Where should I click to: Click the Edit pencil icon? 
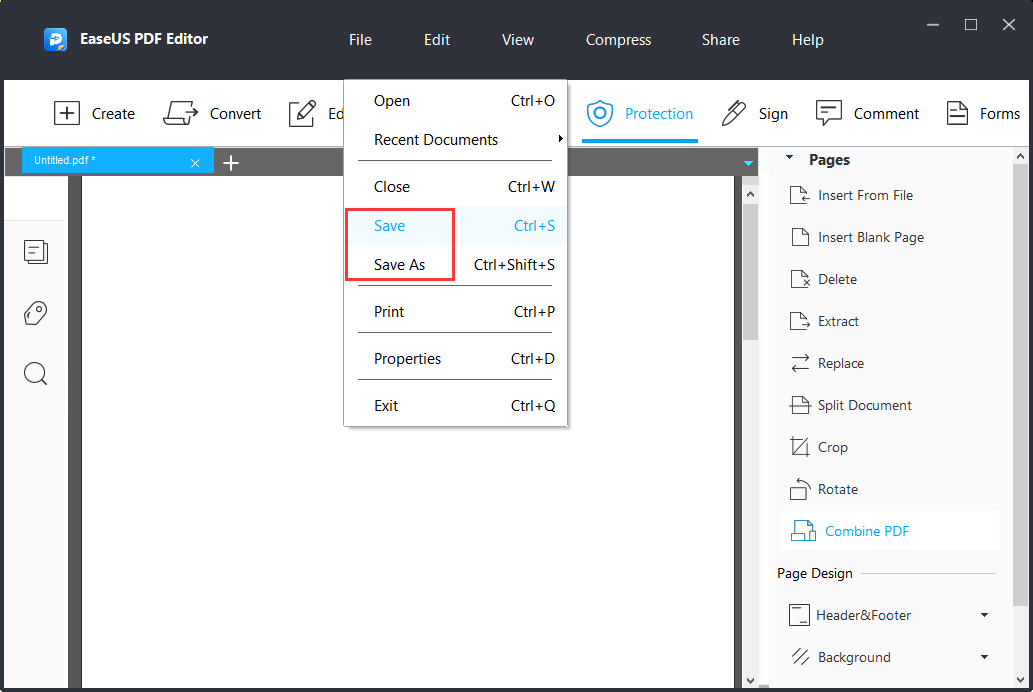(302, 113)
